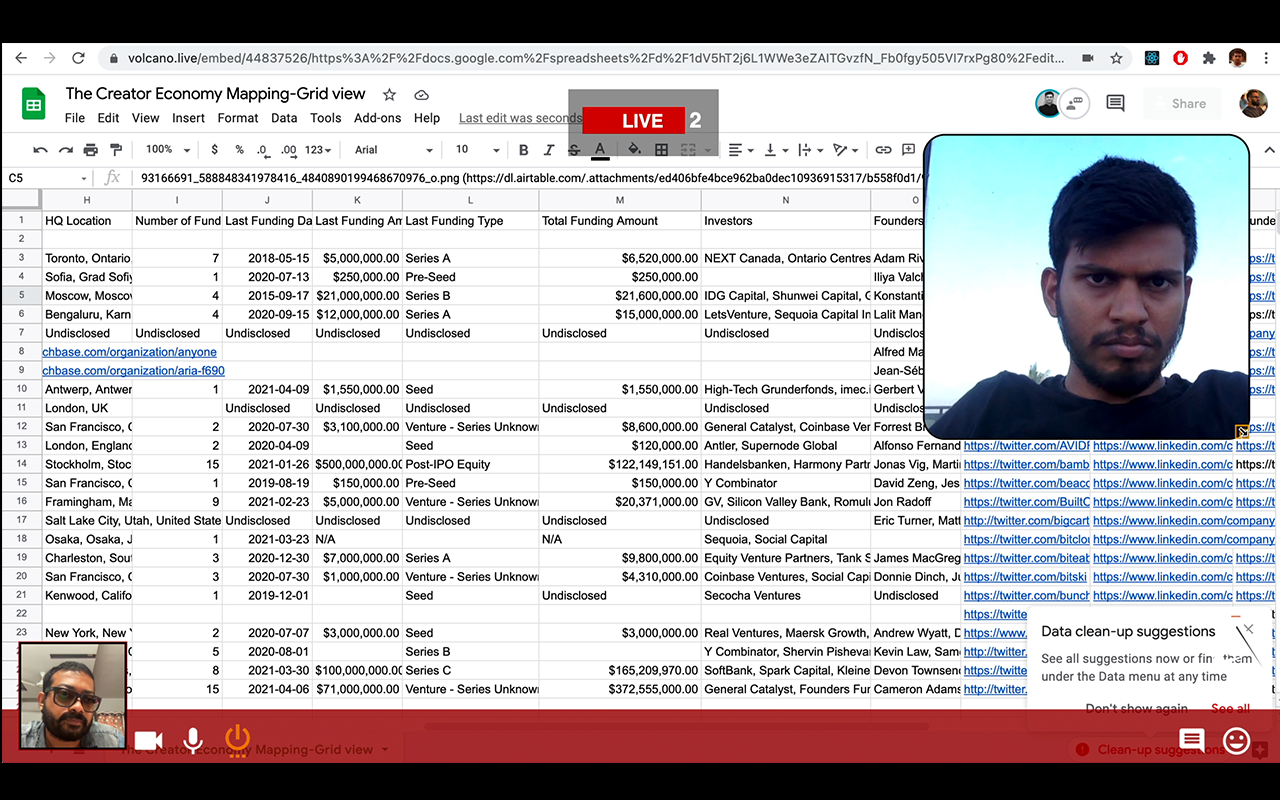Apply percent format icon
The image size is (1280, 800).
(239, 150)
